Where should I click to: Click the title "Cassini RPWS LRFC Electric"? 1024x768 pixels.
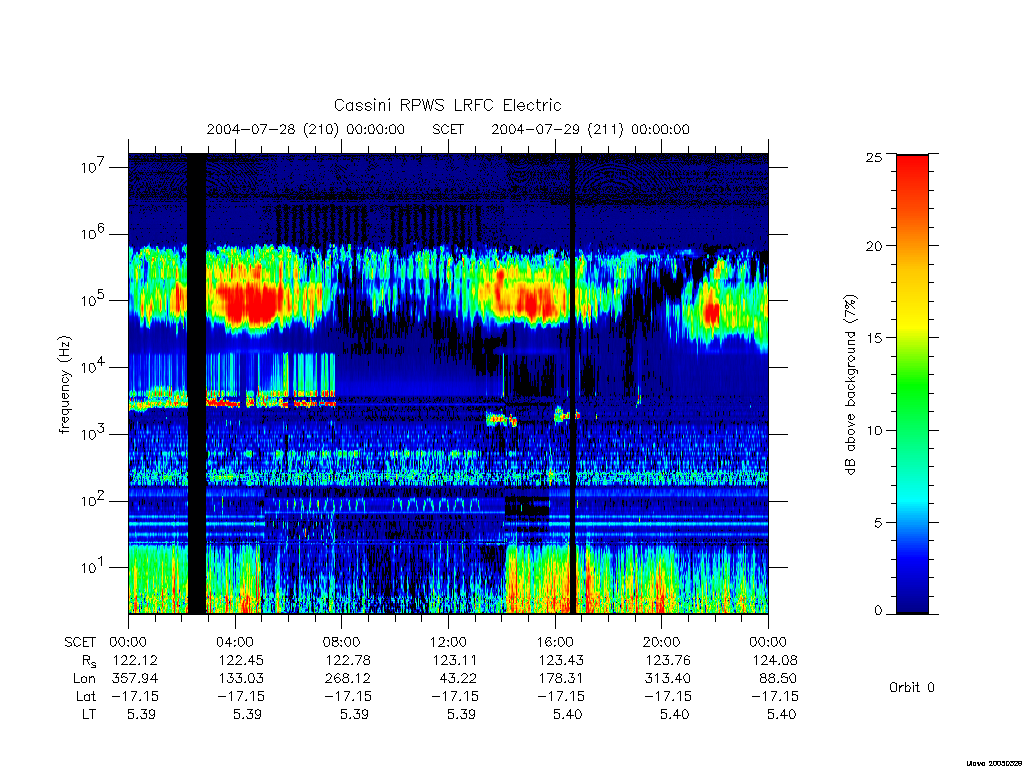(x=447, y=105)
